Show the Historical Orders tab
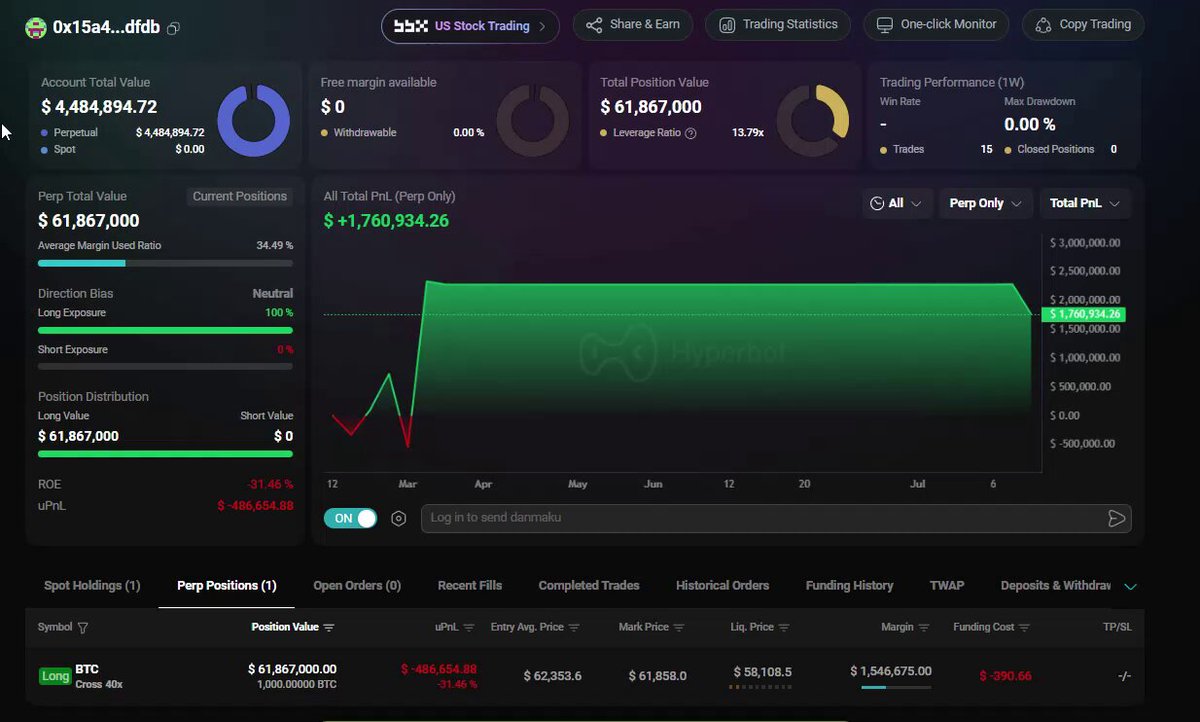This screenshot has height=722, width=1200. (x=723, y=586)
